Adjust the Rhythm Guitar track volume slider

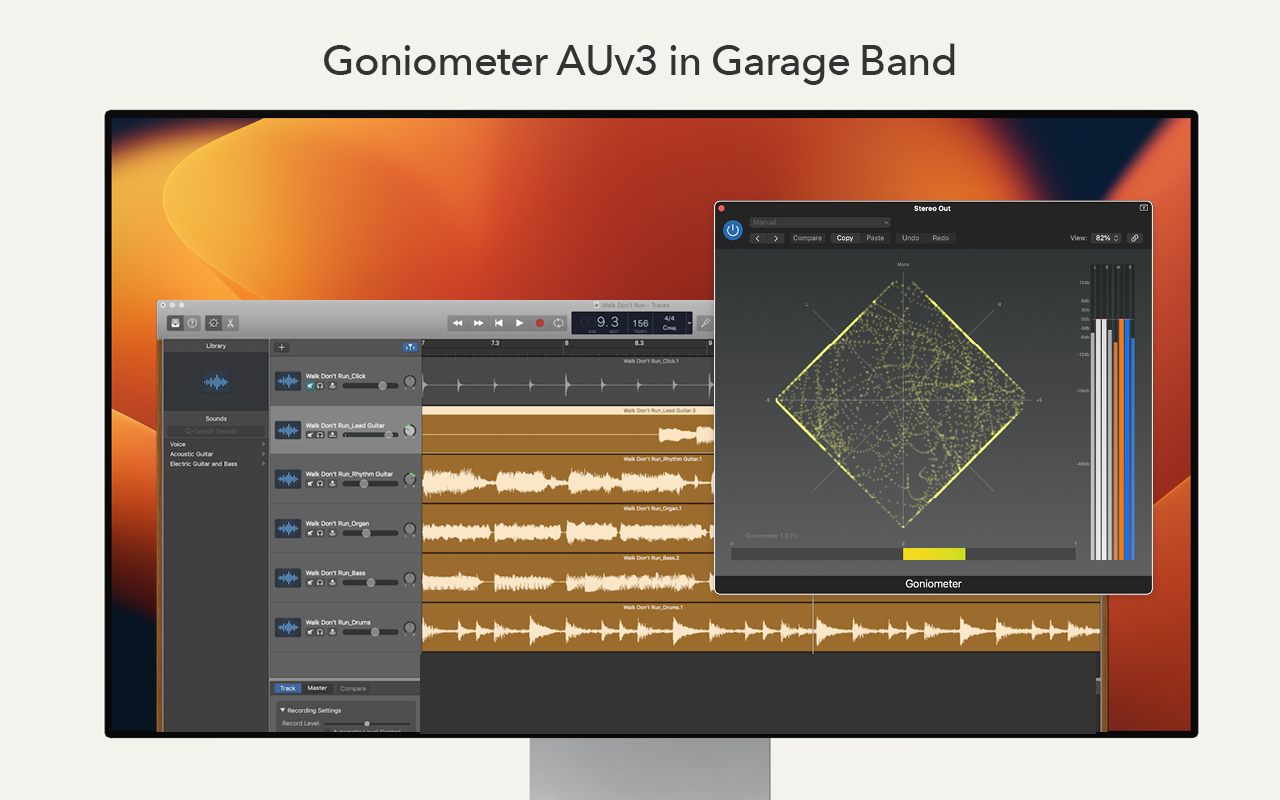[x=369, y=483]
